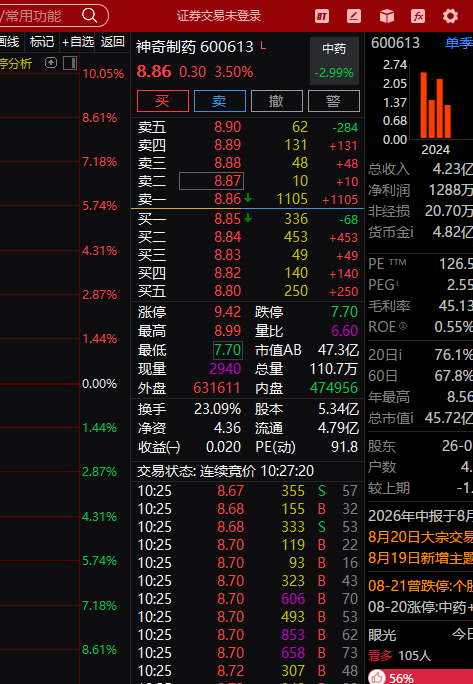Screen dimensions: 473x684
Task: Click the 买二 row price 8.84
Action: [x=227, y=237]
